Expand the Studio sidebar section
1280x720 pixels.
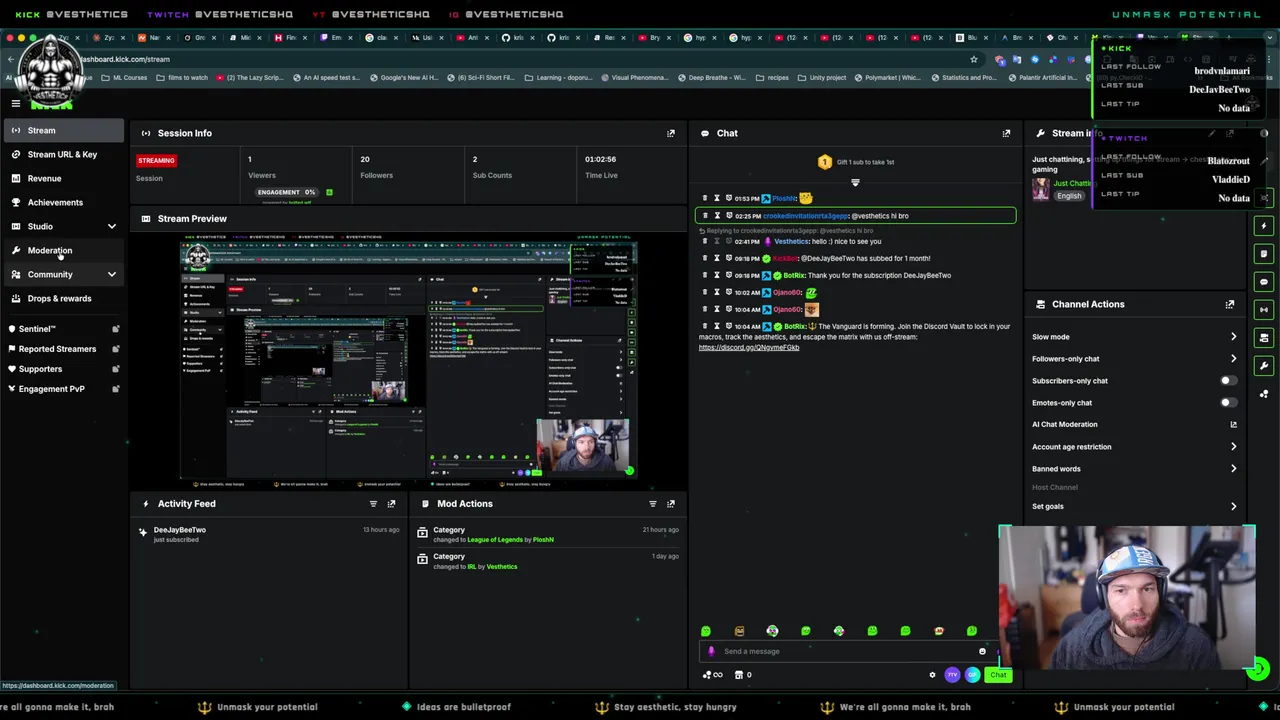coord(112,227)
